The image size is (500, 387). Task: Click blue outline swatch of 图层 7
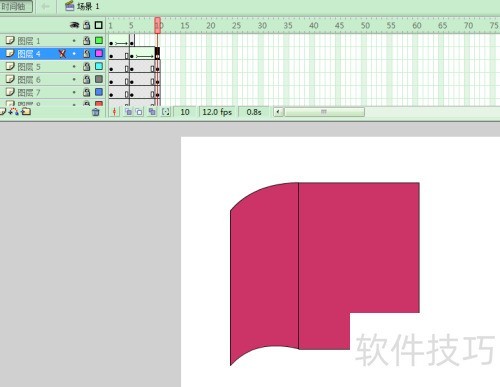pos(99,92)
